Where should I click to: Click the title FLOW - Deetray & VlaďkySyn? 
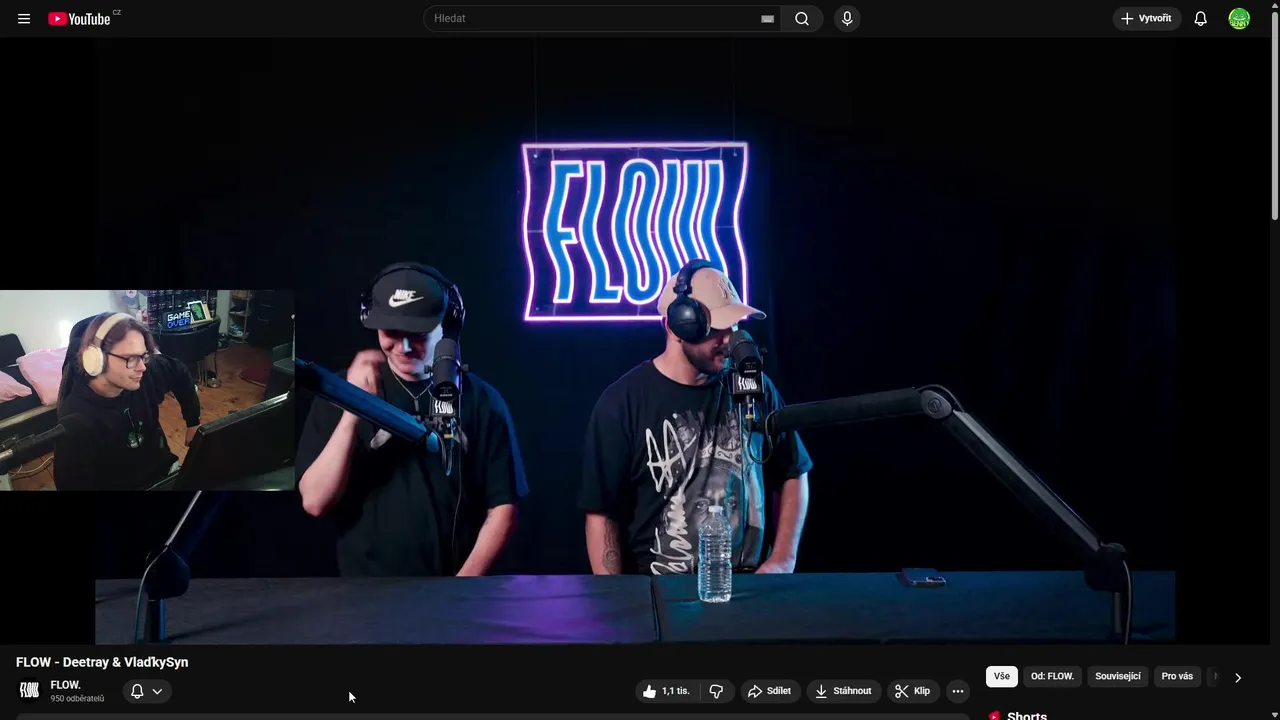click(x=102, y=662)
